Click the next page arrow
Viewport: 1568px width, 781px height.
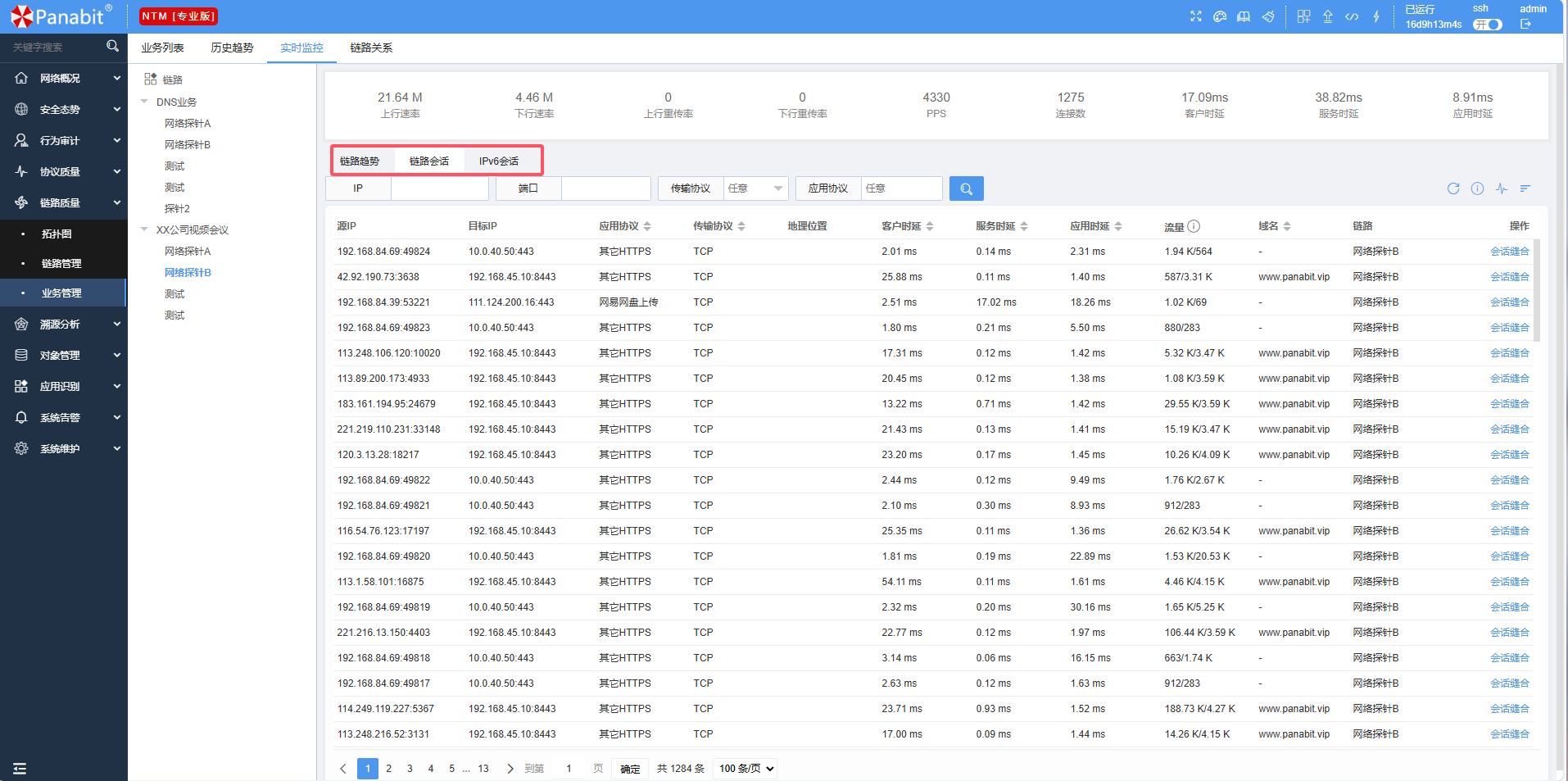click(510, 769)
